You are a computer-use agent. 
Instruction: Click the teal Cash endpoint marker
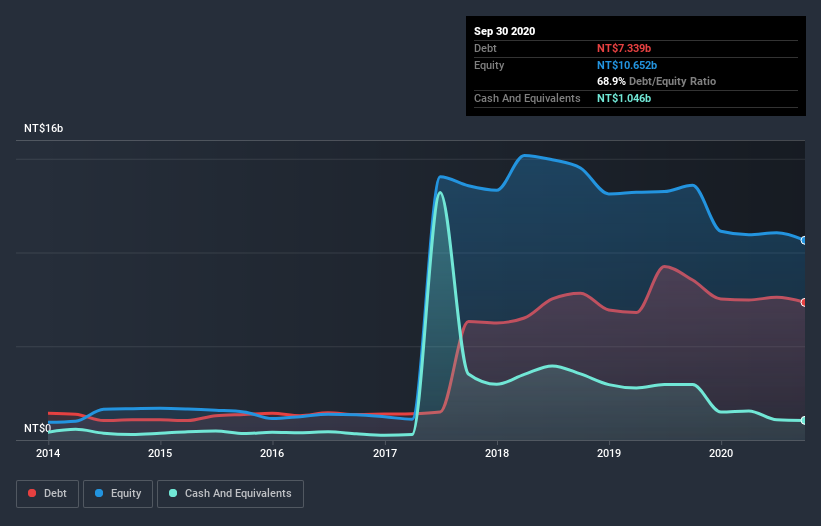(x=804, y=420)
